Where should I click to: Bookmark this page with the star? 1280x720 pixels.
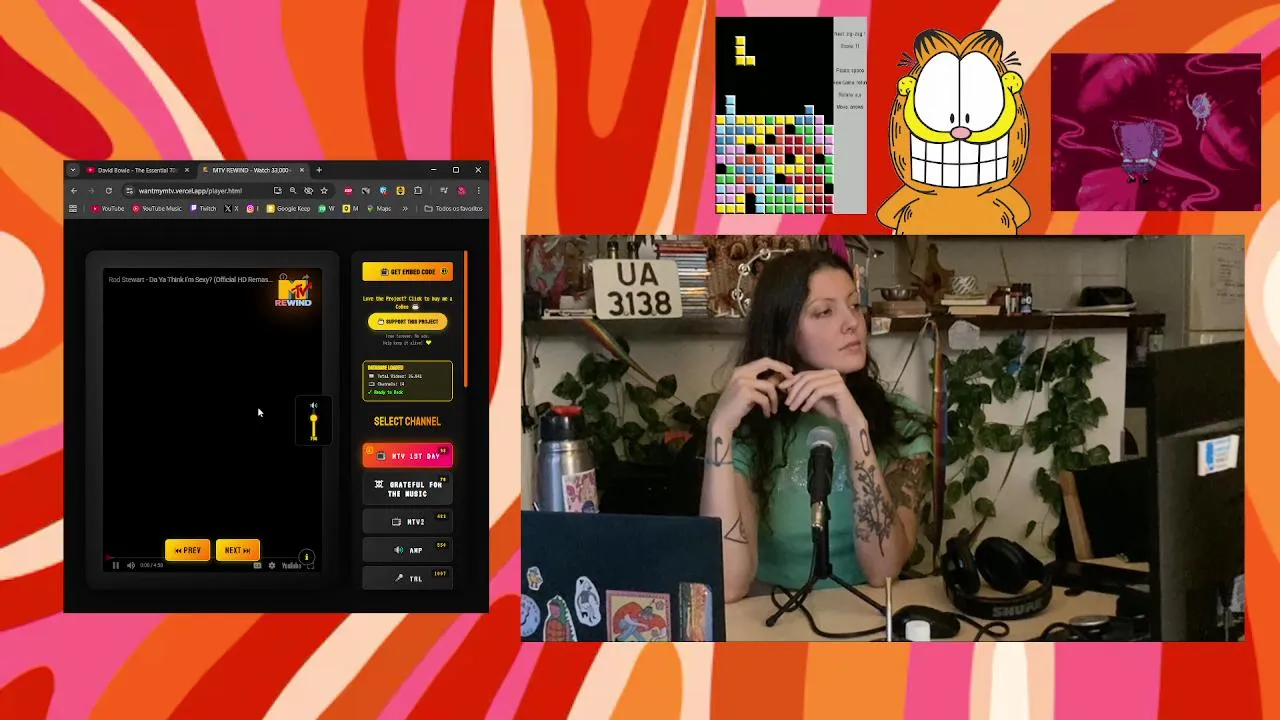pos(324,191)
